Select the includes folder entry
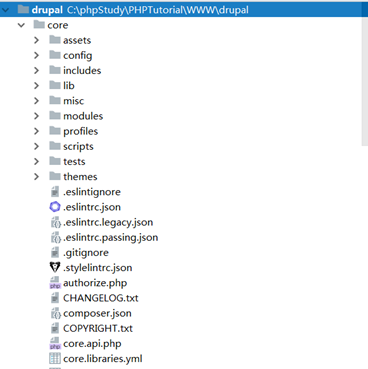 pos(82,71)
